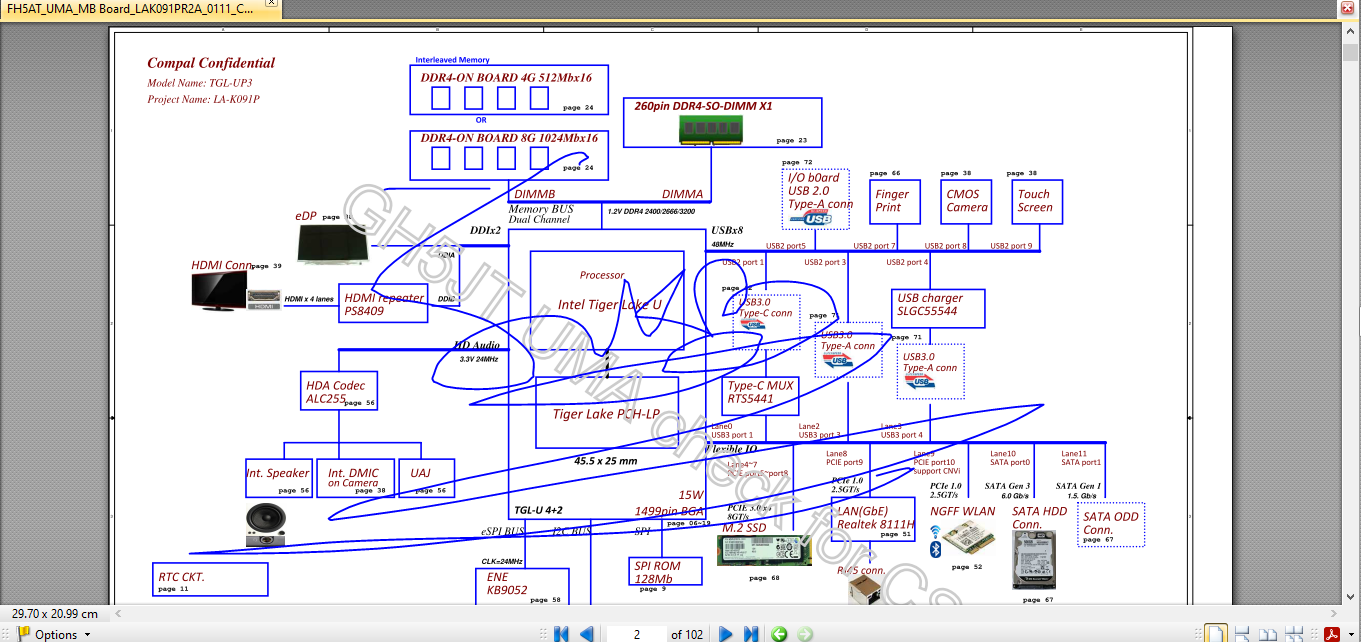Viewport: 1361px width, 642px height.
Task: Click the 'Tiger Lake PCH-LP' block
Action: (x=607, y=412)
